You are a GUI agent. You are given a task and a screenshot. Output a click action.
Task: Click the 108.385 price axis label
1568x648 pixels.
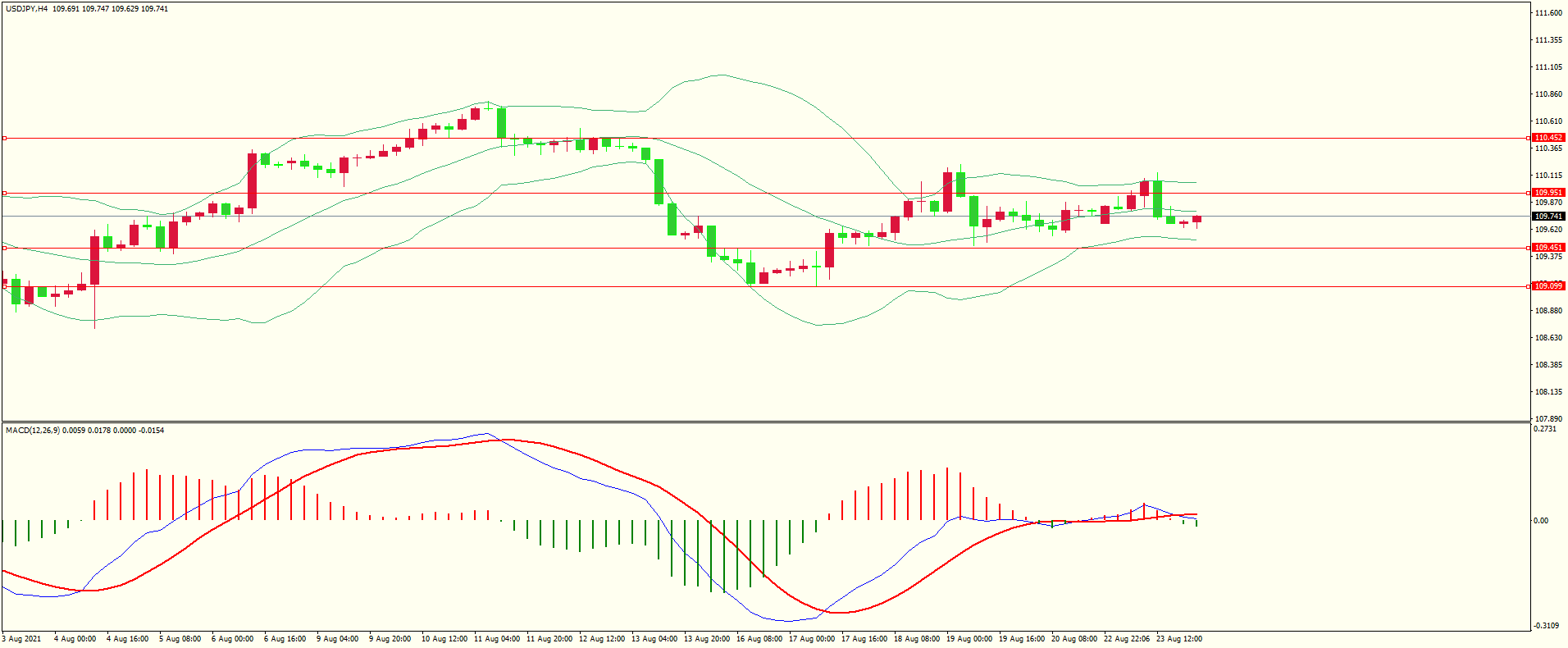1548,365
